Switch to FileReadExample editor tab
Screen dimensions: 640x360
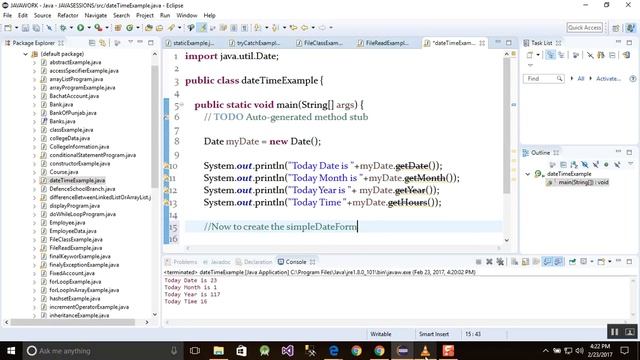(386, 43)
